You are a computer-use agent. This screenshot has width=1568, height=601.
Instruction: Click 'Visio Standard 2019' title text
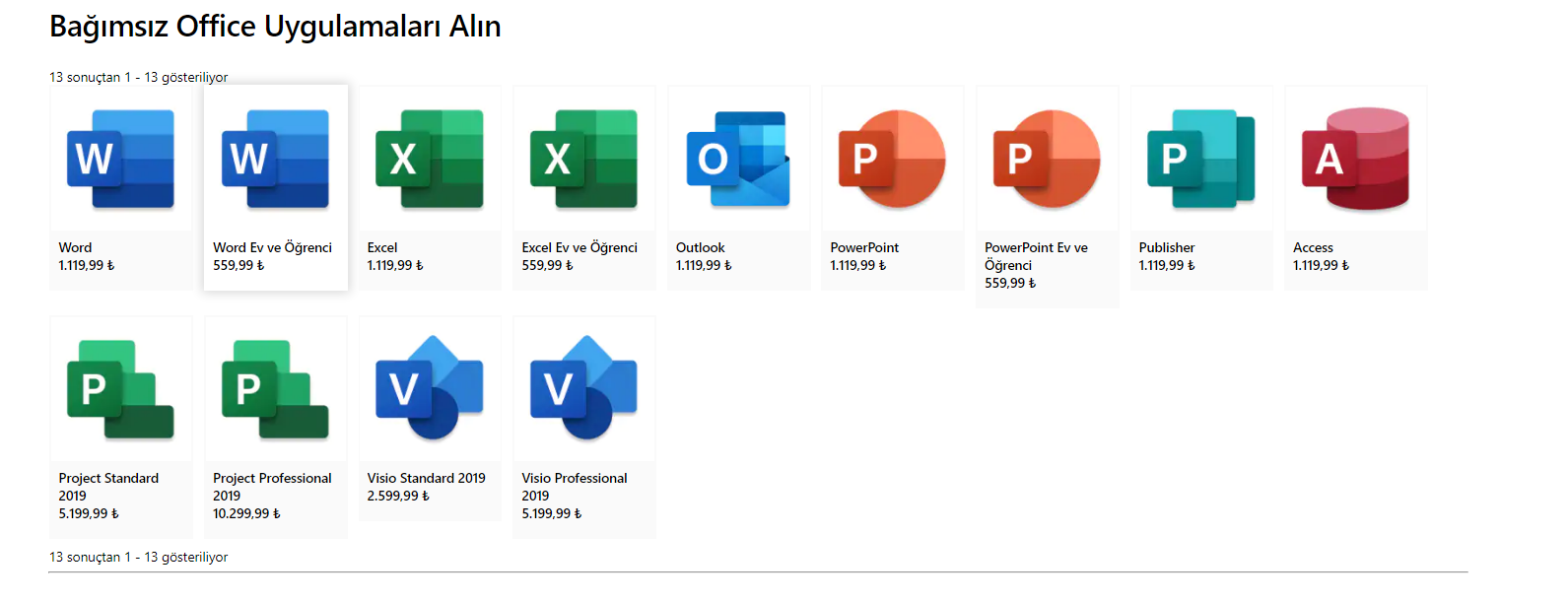[426, 478]
